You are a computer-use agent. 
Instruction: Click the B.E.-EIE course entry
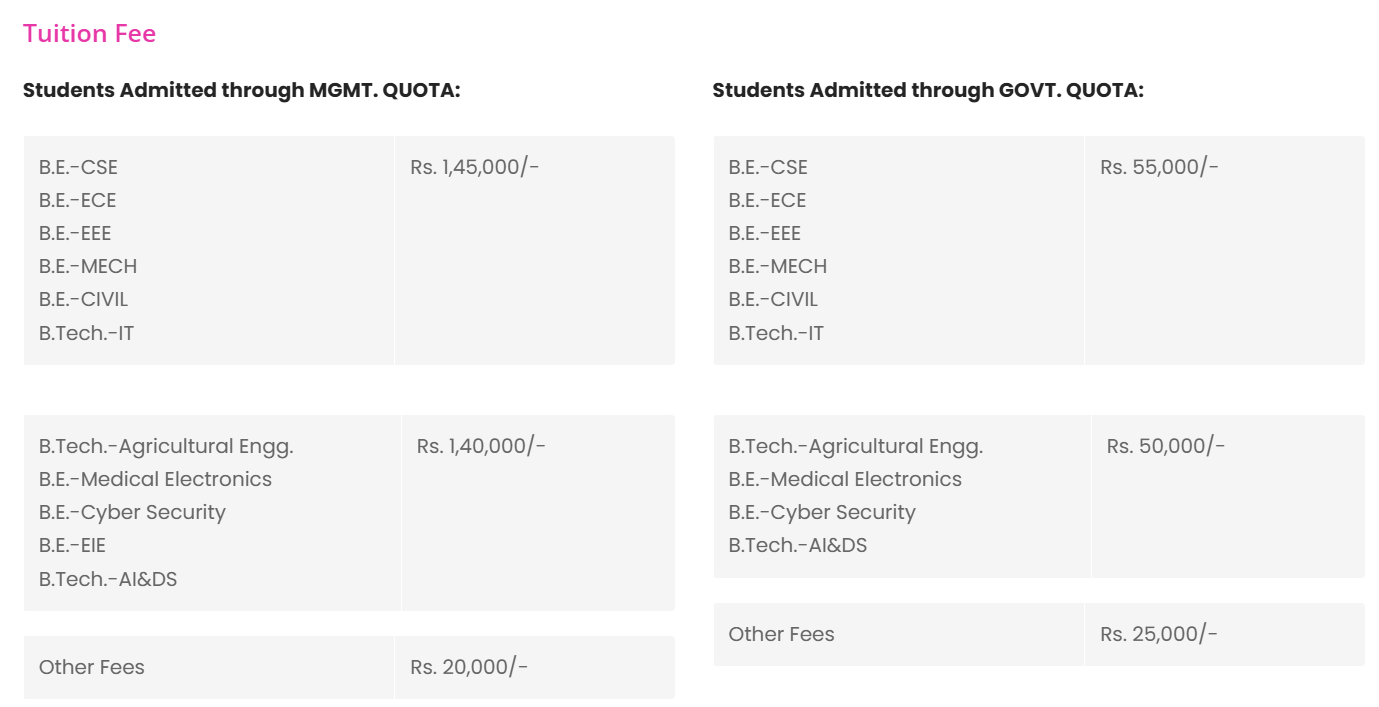click(72, 545)
